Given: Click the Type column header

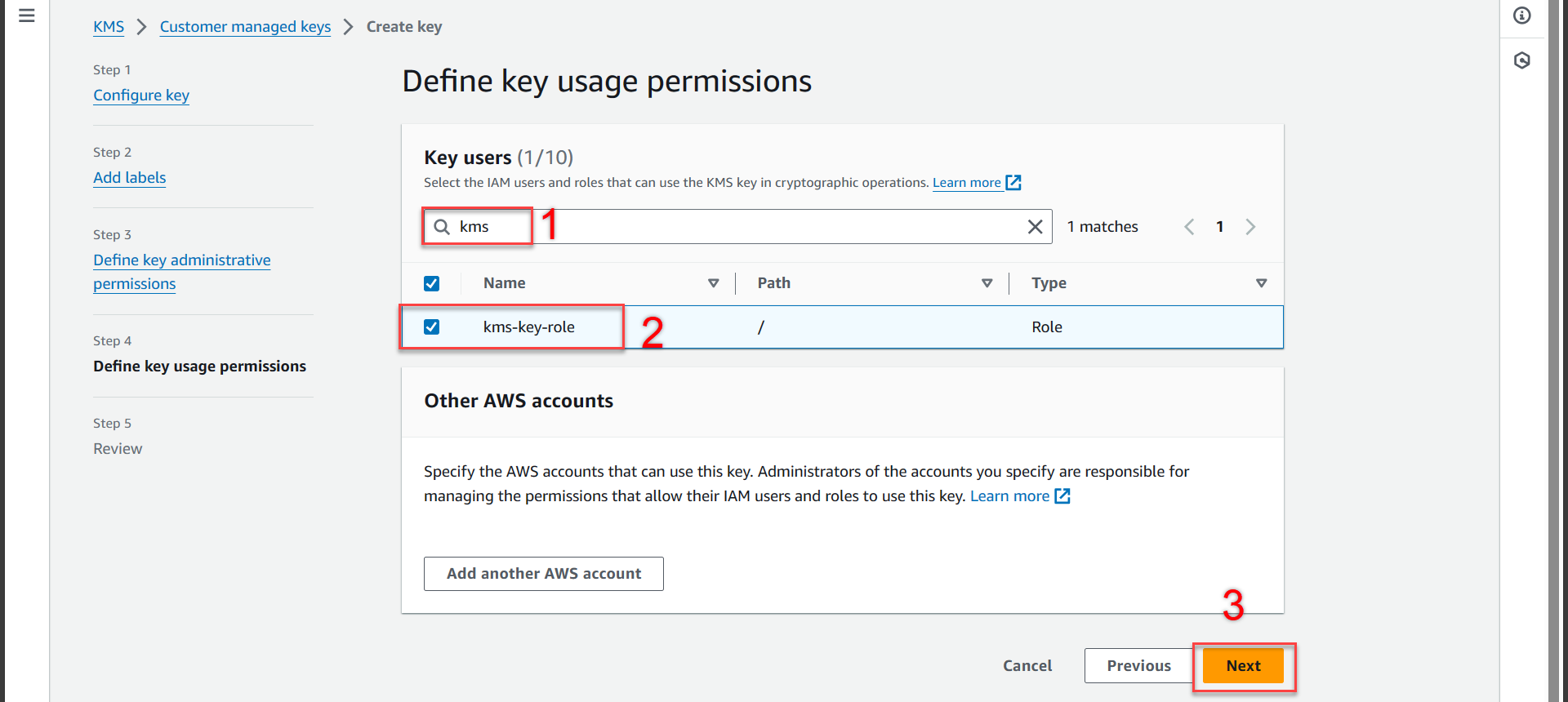Looking at the screenshot, I should click(1049, 283).
